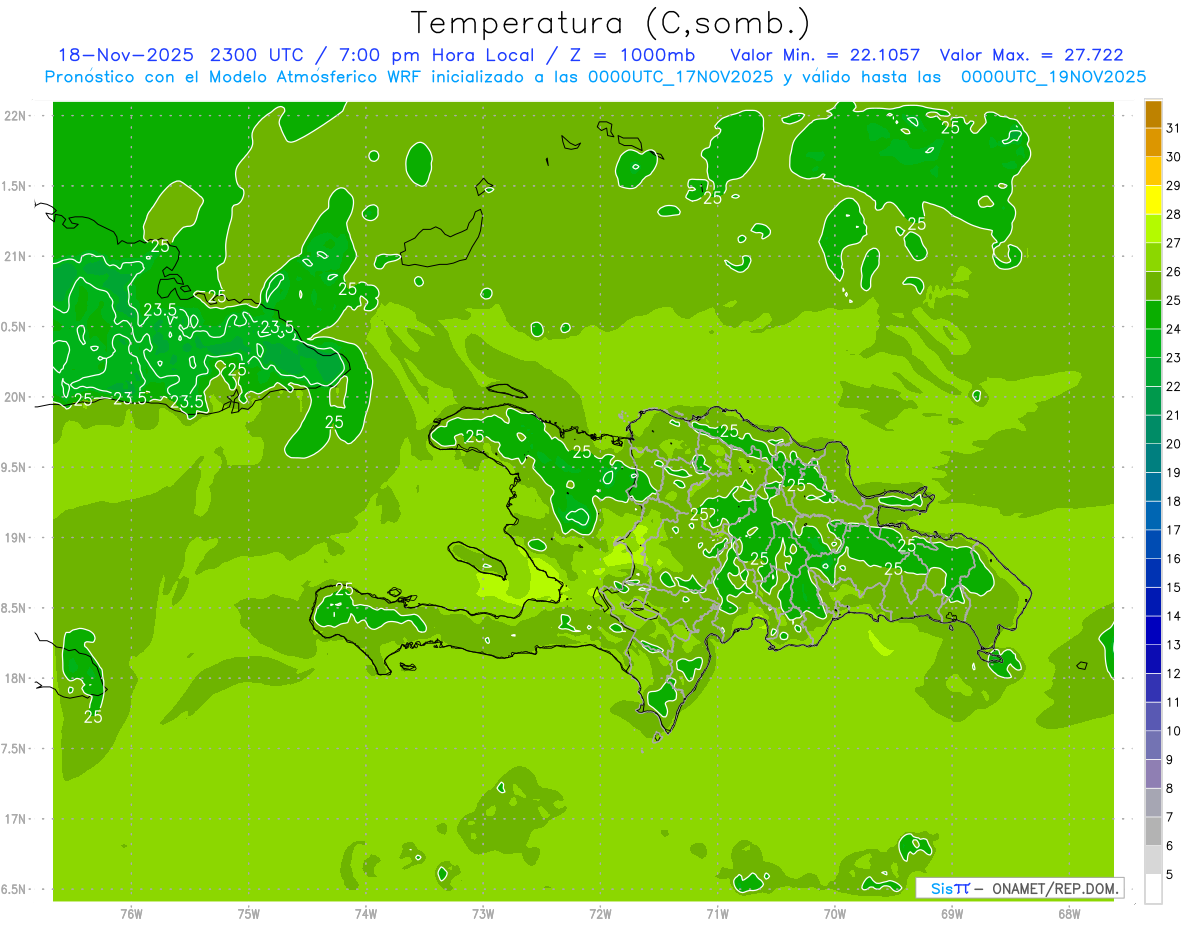Click the "0000UTC_19NOV2025" valid-until timestamp
1200x927 pixels.
click(1053, 77)
